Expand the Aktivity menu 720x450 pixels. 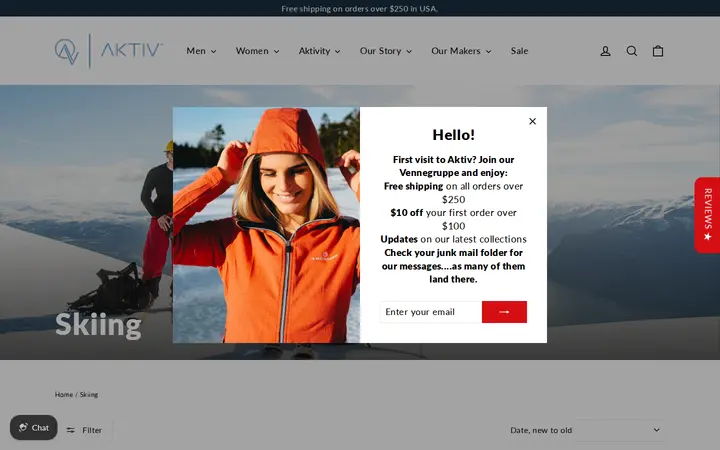point(320,51)
